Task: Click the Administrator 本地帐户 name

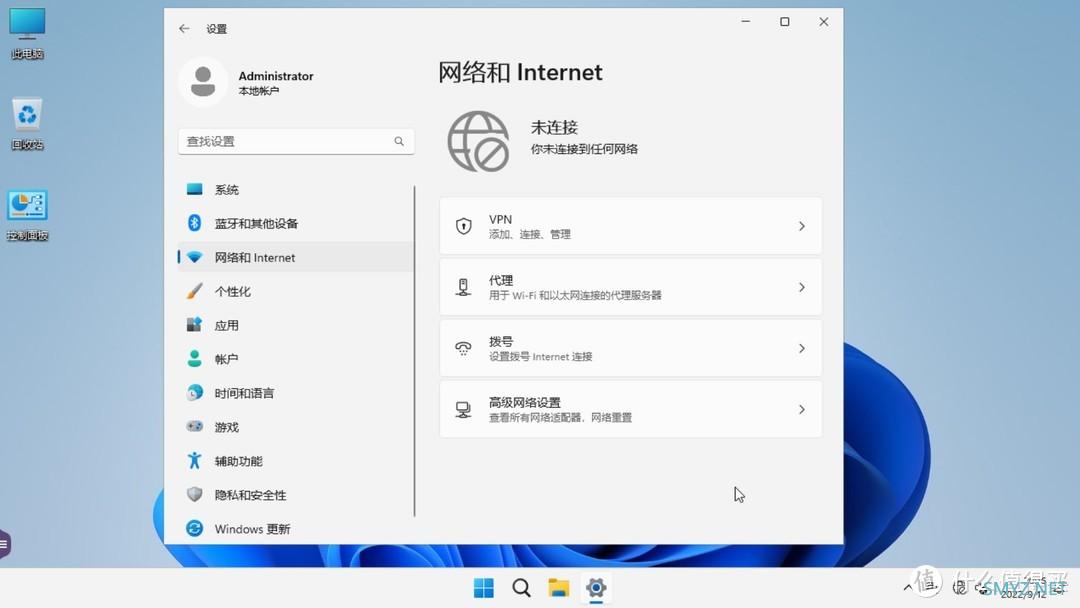Action: point(276,82)
